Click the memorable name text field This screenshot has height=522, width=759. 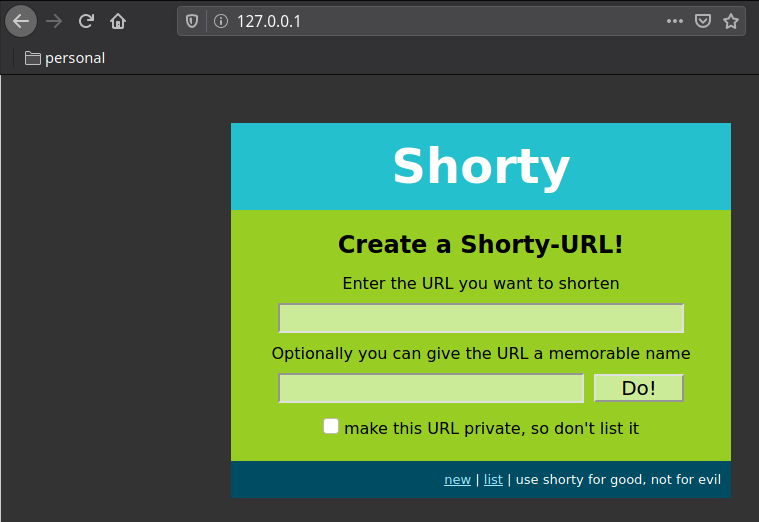coord(430,388)
